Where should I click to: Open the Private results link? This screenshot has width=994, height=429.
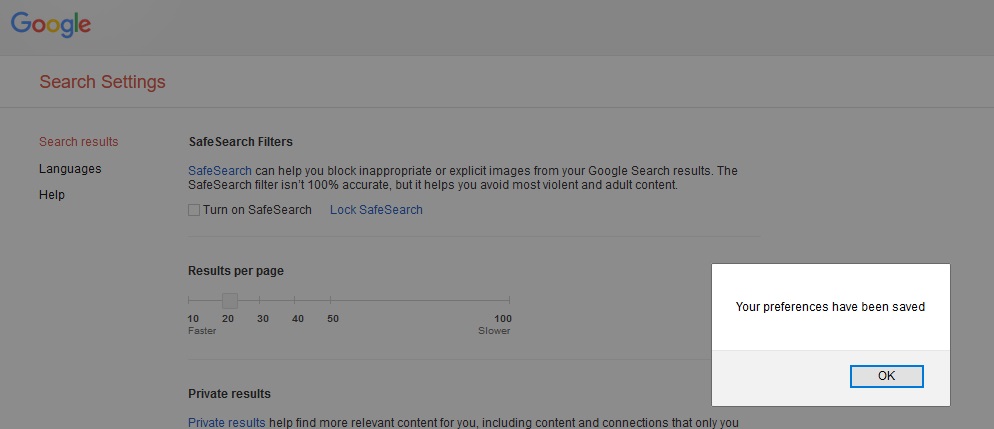coord(227,423)
